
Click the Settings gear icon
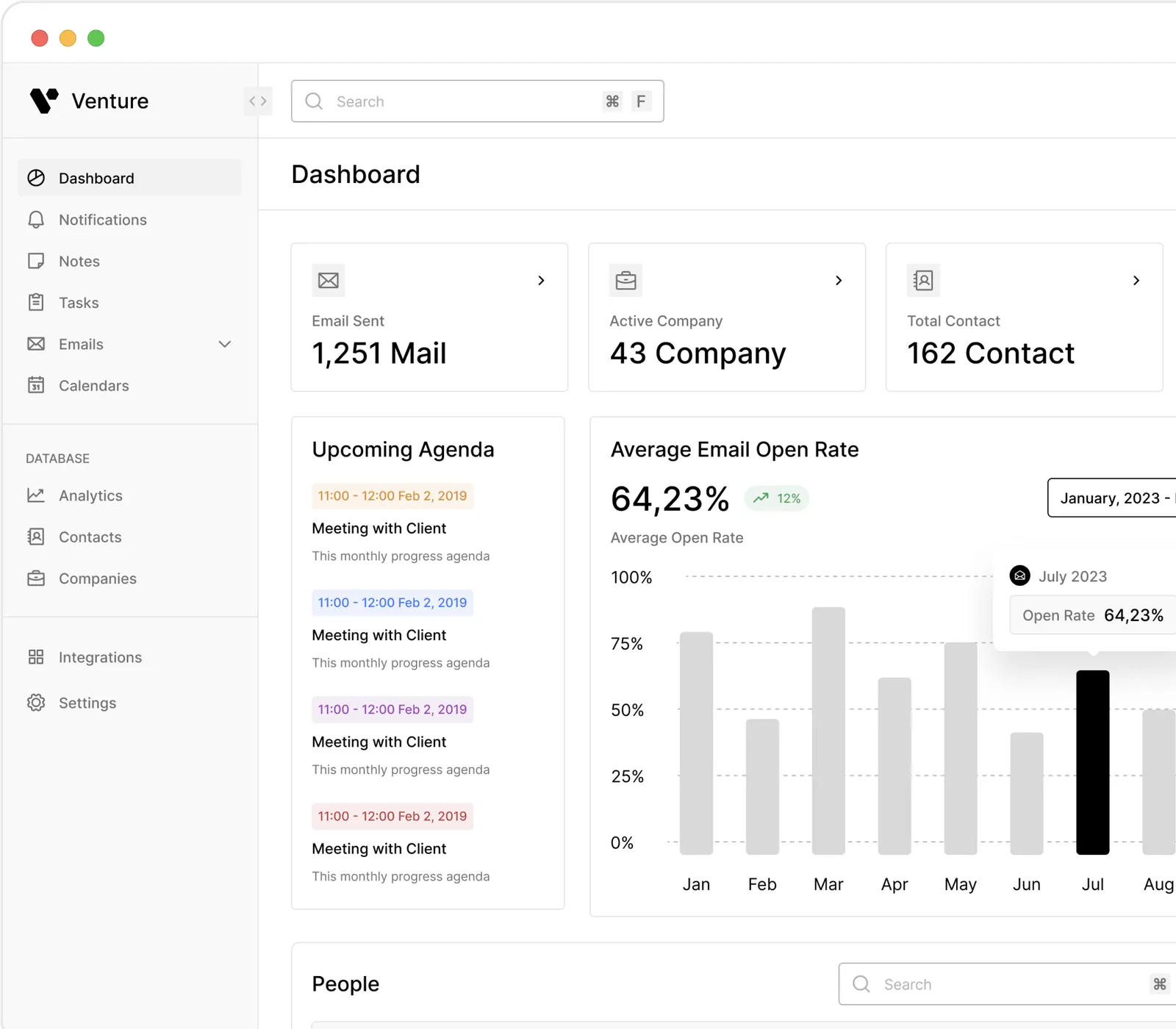tap(36, 703)
